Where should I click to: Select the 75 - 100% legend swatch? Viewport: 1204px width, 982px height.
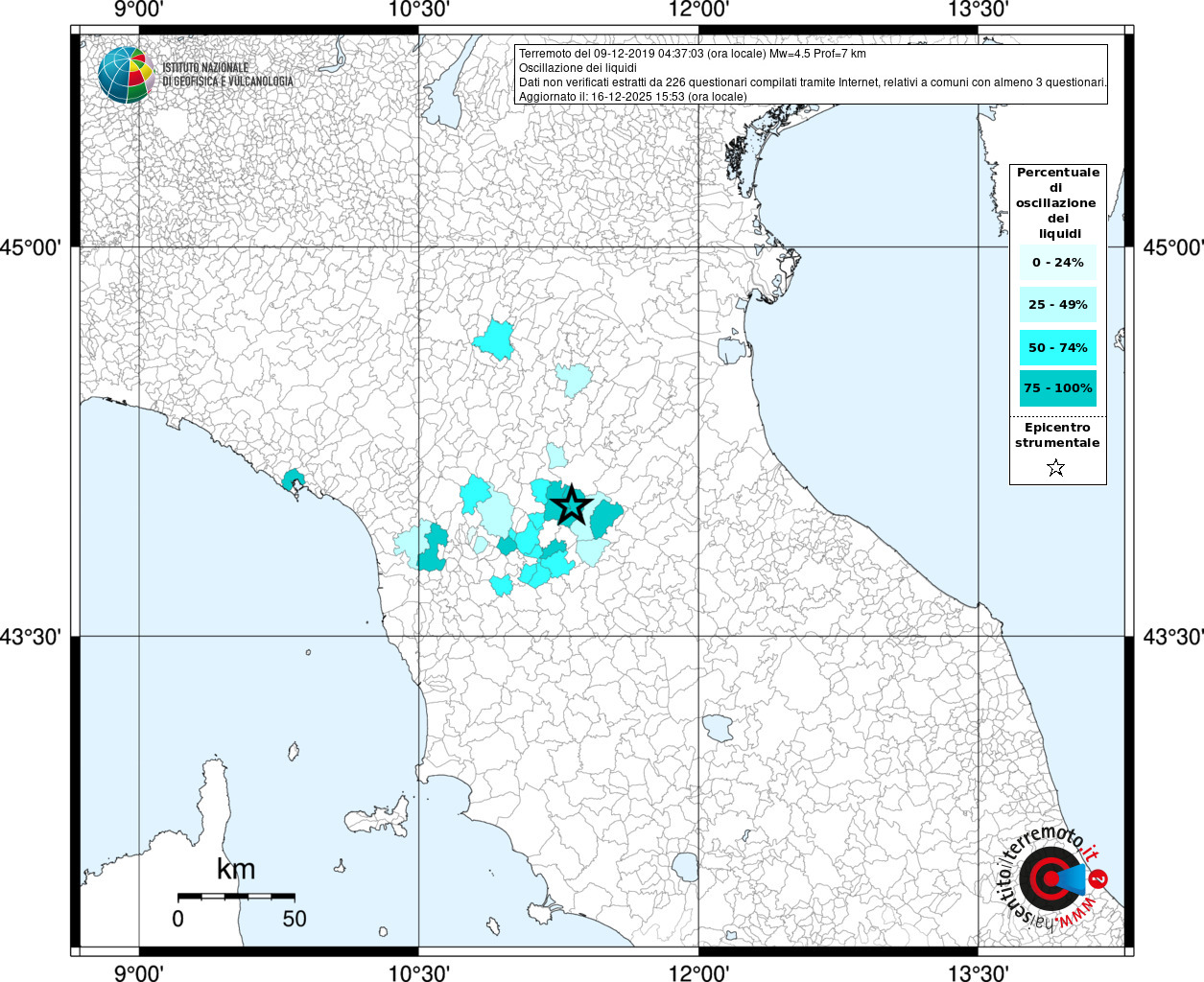click(1058, 388)
